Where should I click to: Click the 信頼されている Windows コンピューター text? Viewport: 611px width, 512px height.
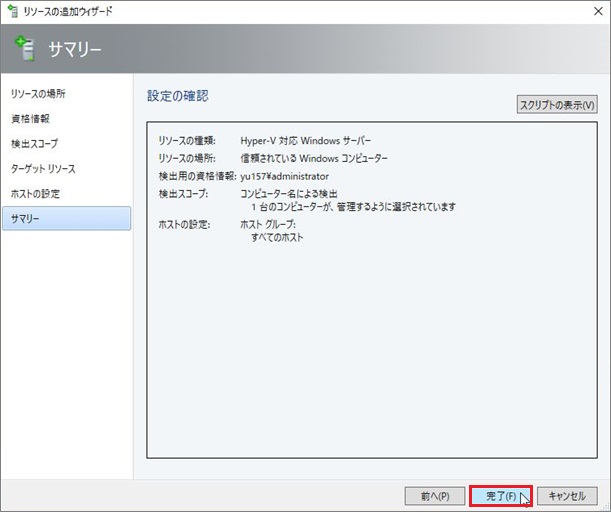click(x=314, y=158)
